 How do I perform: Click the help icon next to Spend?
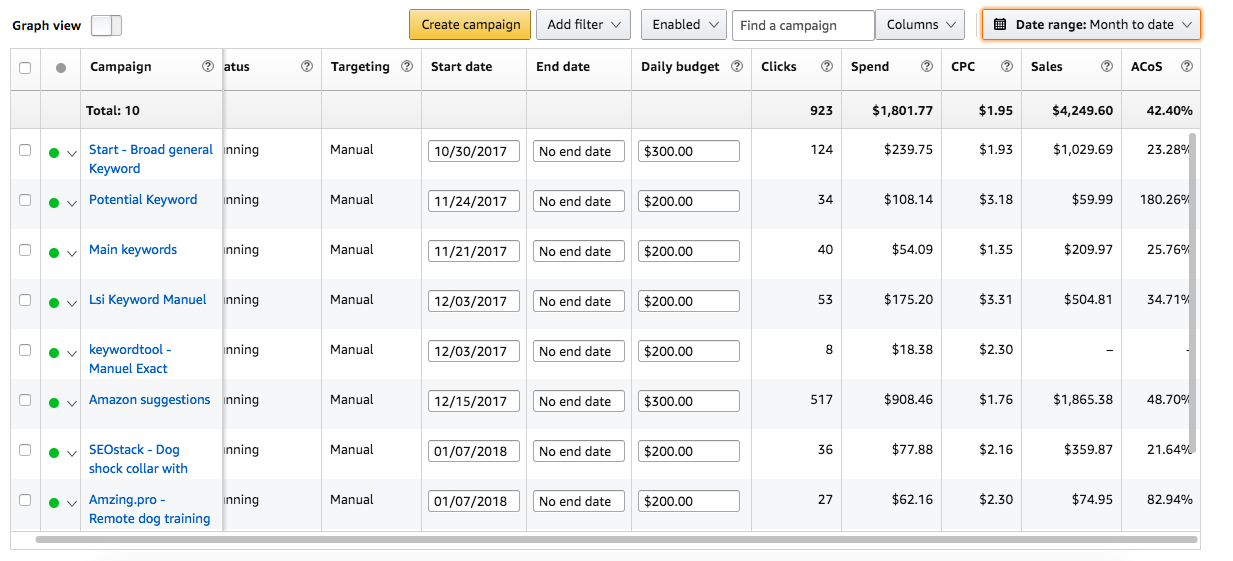tap(927, 67)
